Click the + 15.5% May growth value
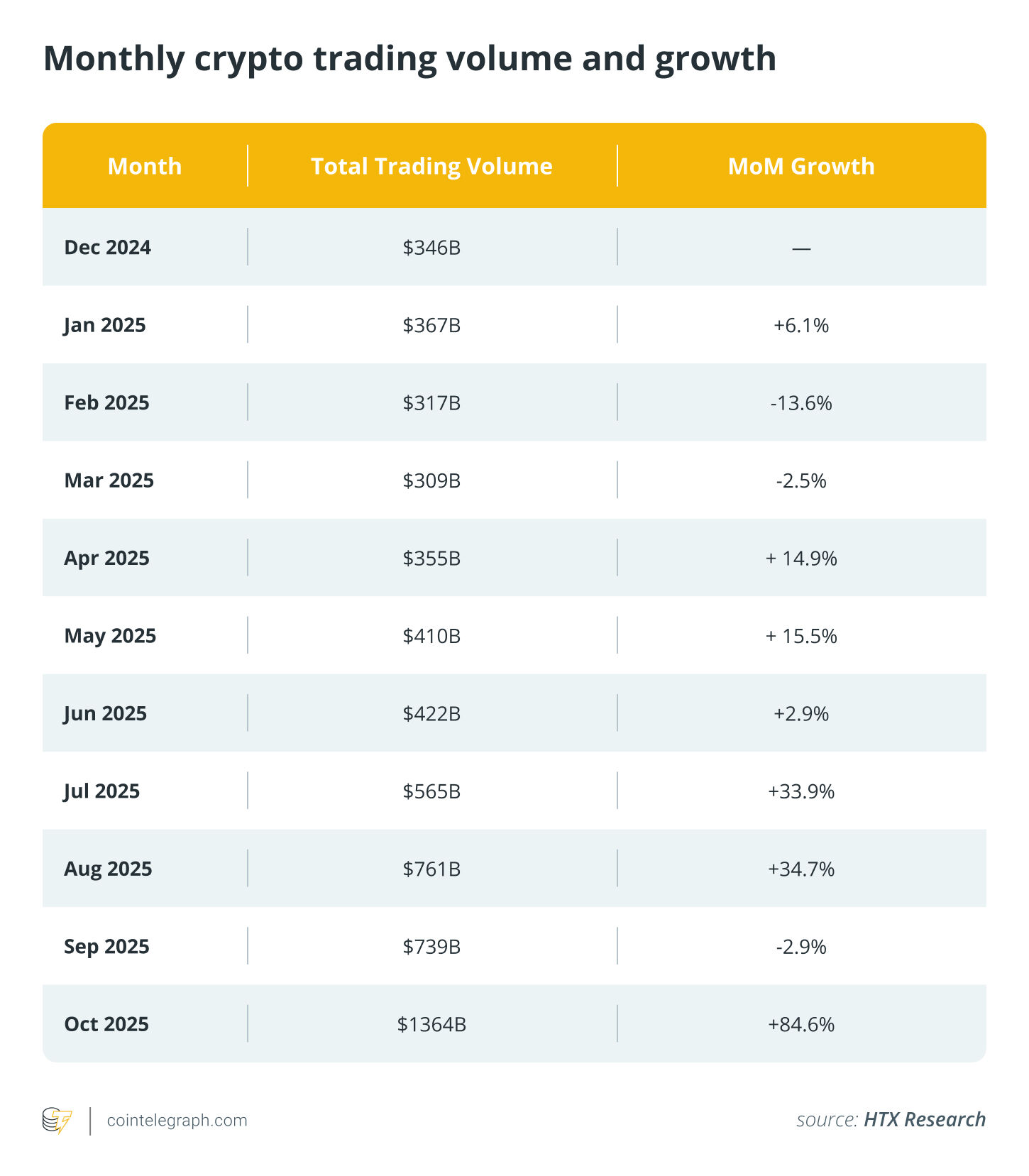This screenshot has height=1176, width=1029. tap(801, 636)
